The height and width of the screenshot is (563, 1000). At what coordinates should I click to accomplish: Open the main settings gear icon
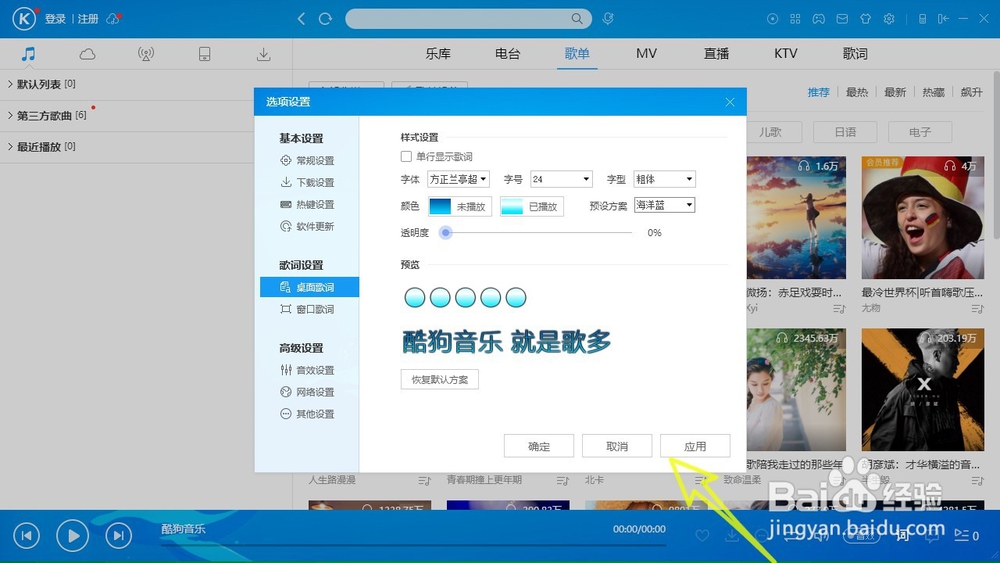click(x=889, y=19)
